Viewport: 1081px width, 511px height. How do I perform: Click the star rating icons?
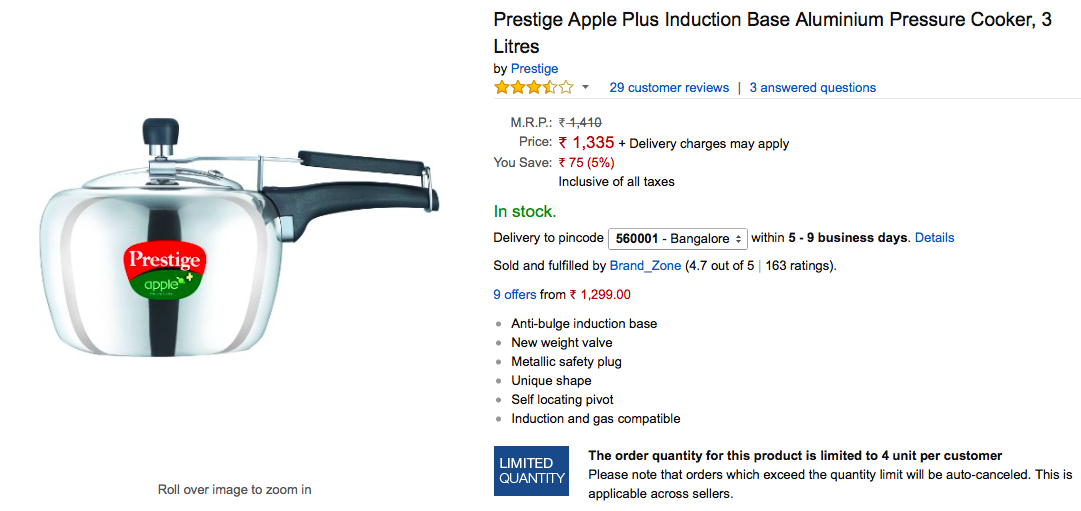(533, 87)
